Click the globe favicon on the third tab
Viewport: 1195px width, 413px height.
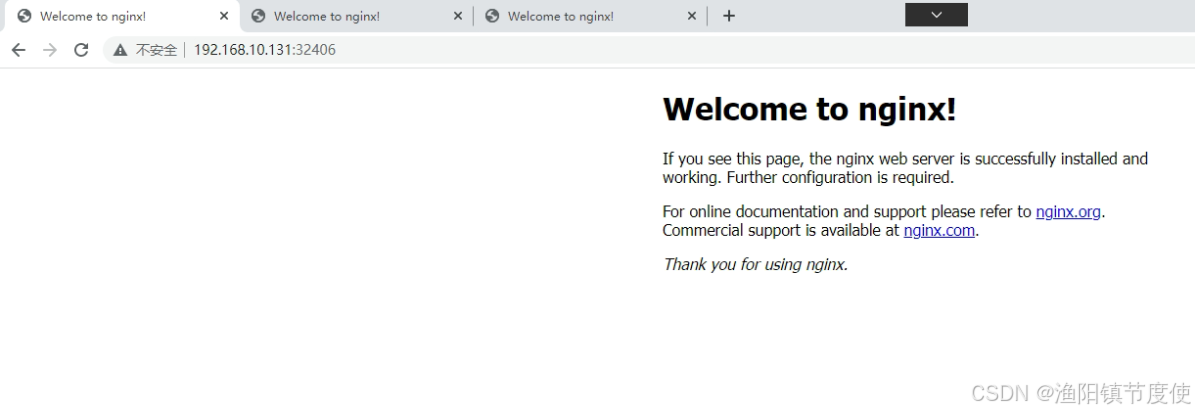pos(492,16)
